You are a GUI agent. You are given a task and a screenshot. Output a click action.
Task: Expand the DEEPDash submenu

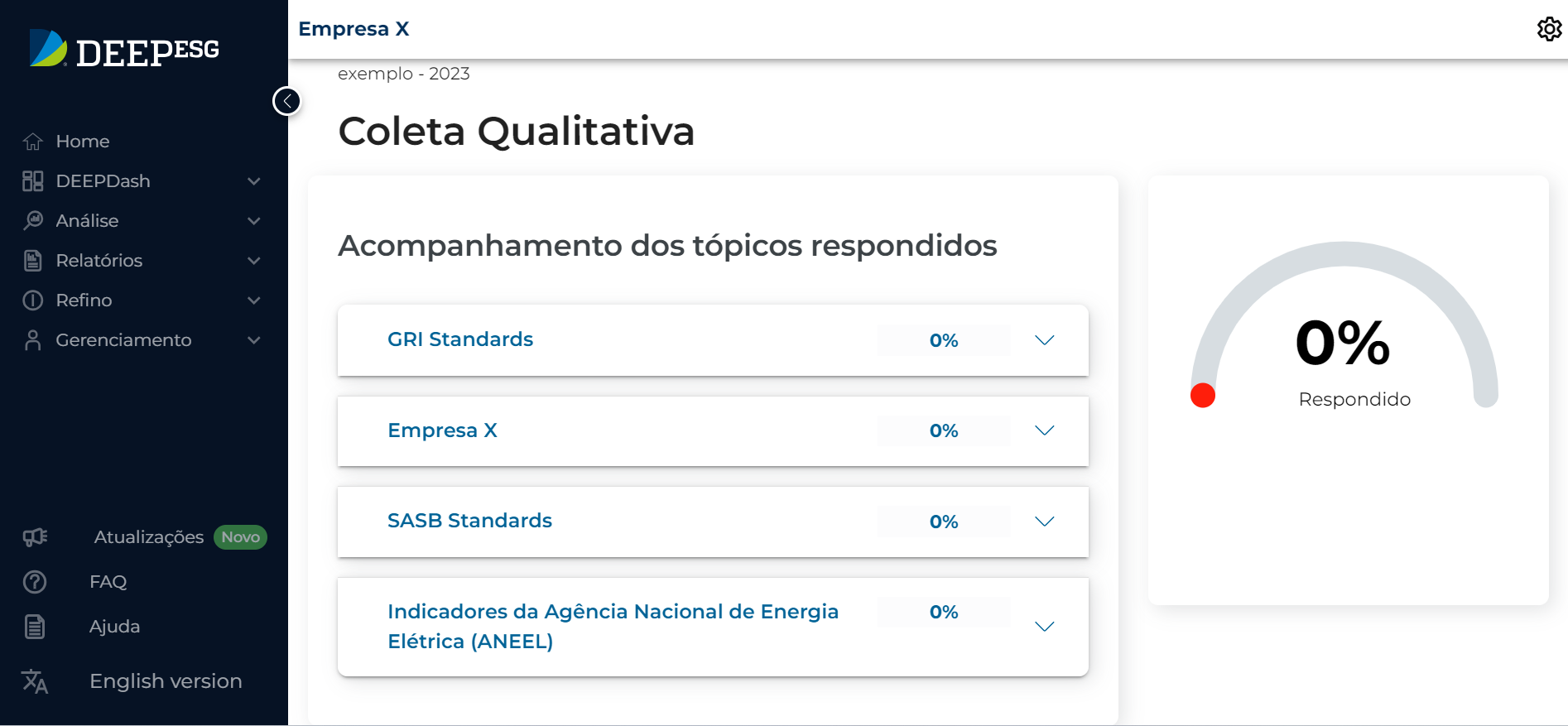[254, 181]
